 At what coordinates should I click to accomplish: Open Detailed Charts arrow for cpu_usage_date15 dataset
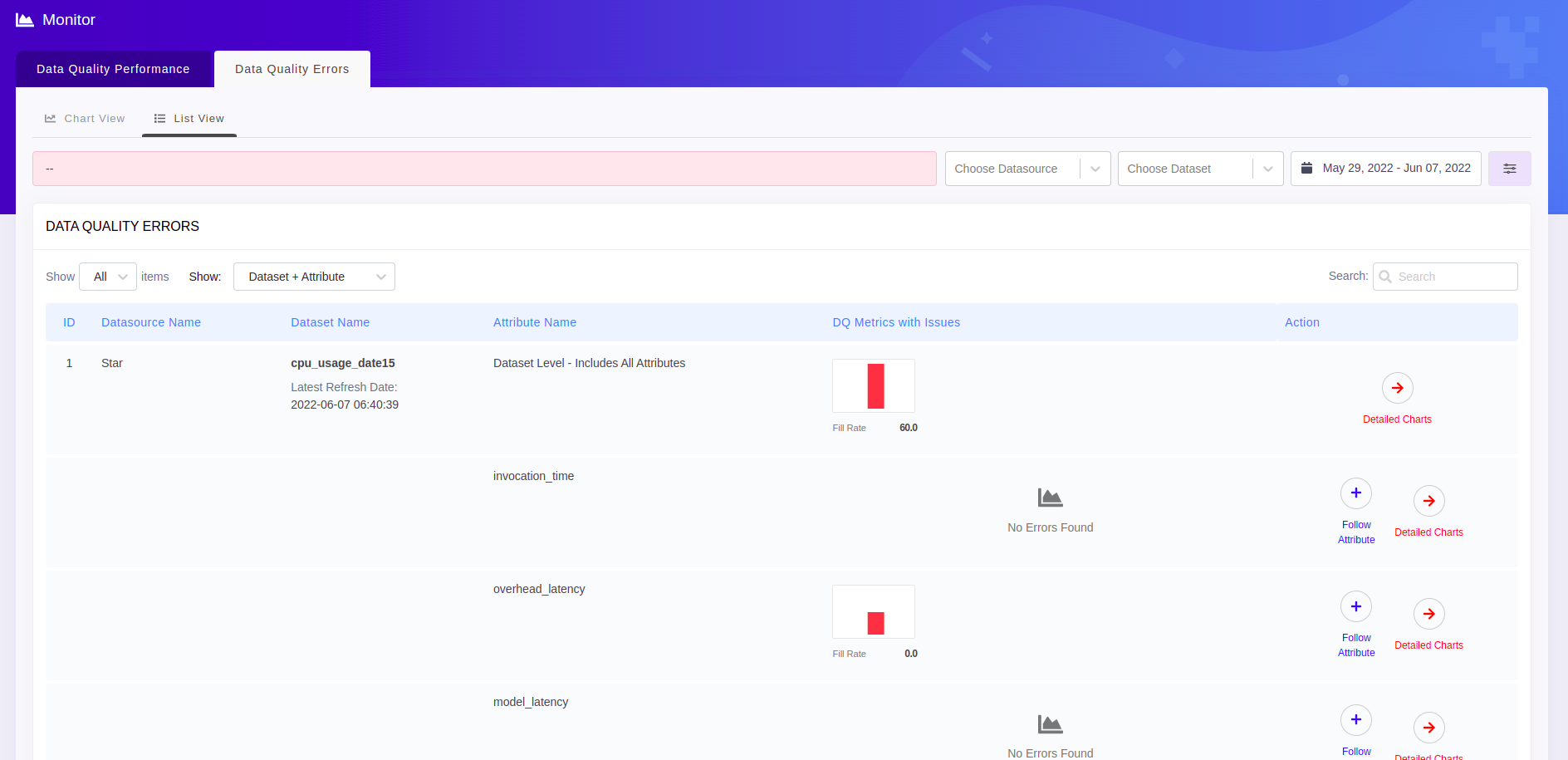(1397, 388)
